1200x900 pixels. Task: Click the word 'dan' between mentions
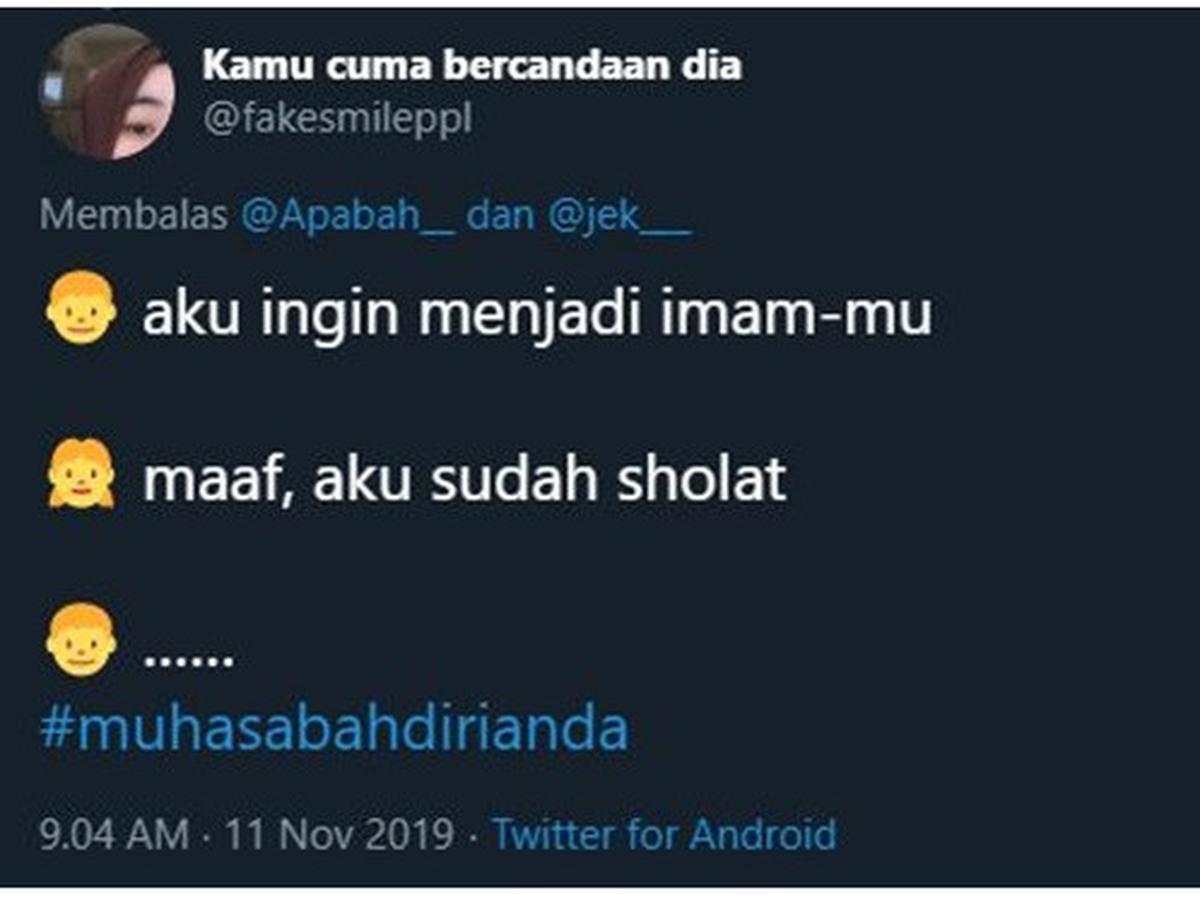coord(500,216)
